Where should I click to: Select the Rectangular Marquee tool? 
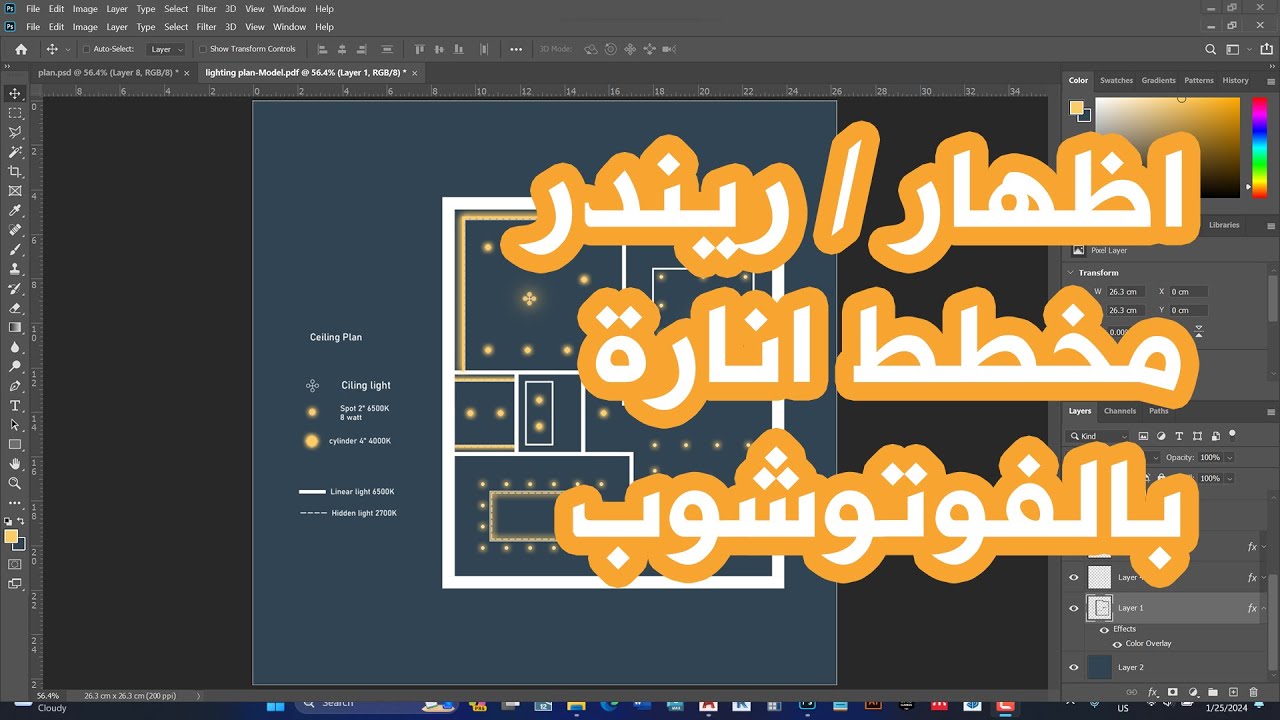(x=15, y=113)
